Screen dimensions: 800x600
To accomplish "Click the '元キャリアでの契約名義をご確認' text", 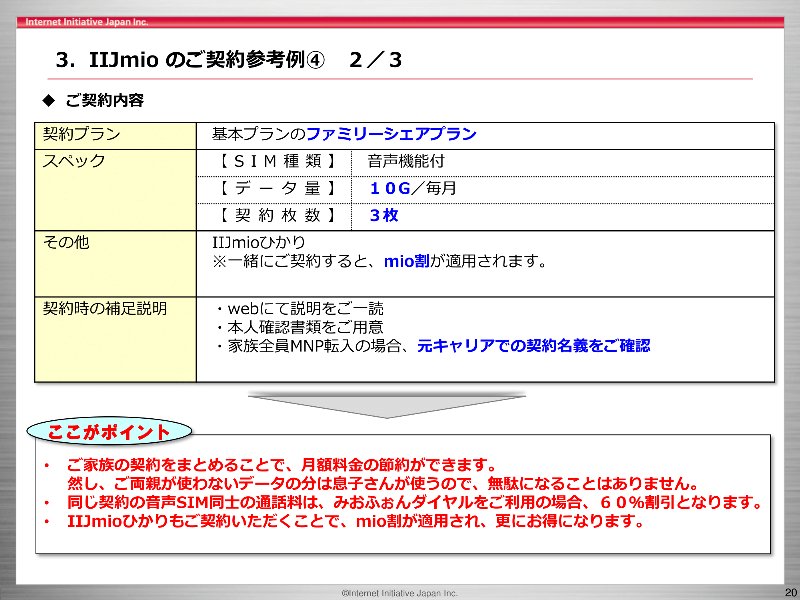I will pos(534,346).
